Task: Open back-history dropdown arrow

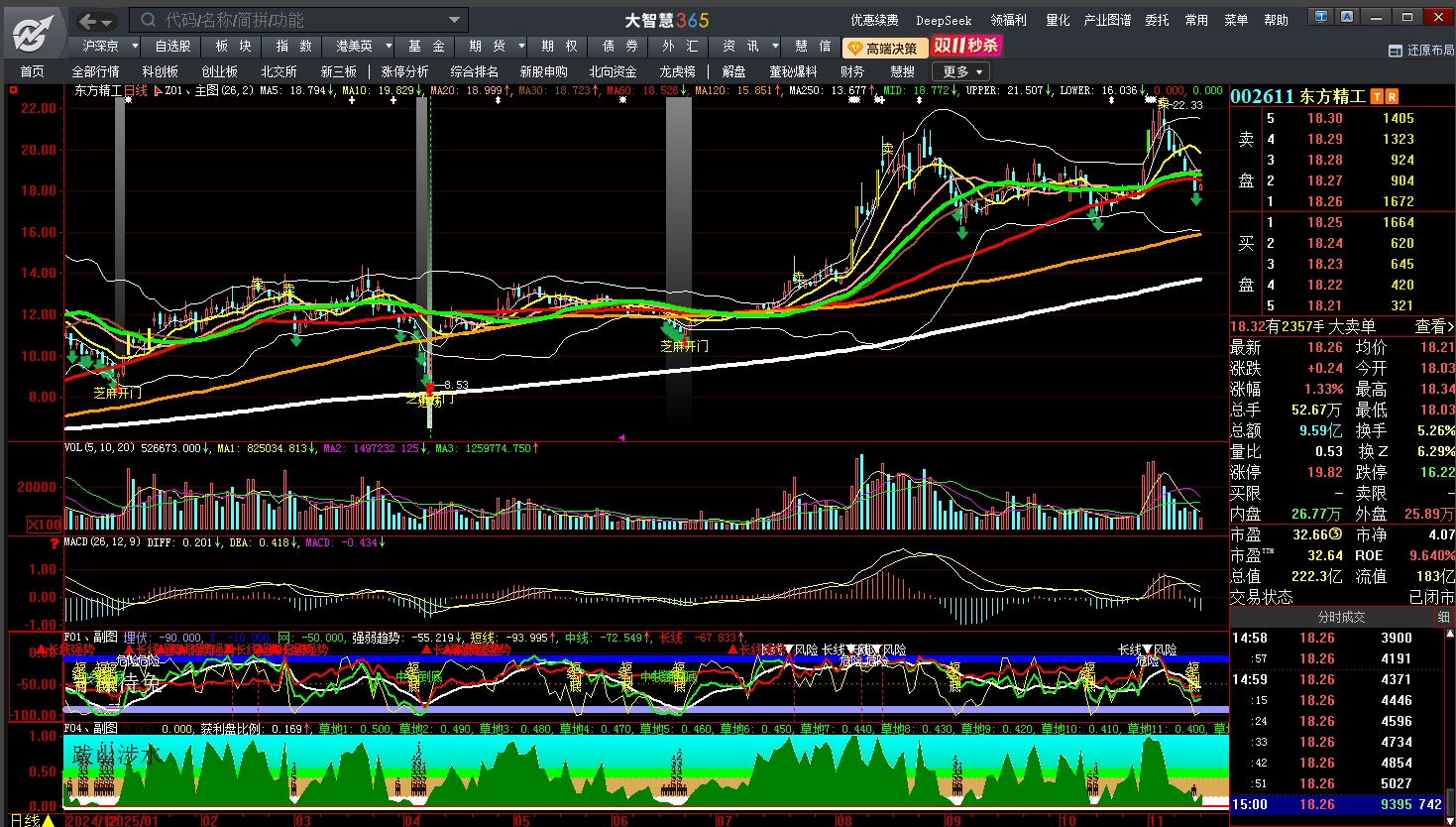Action: click(108, 22)
